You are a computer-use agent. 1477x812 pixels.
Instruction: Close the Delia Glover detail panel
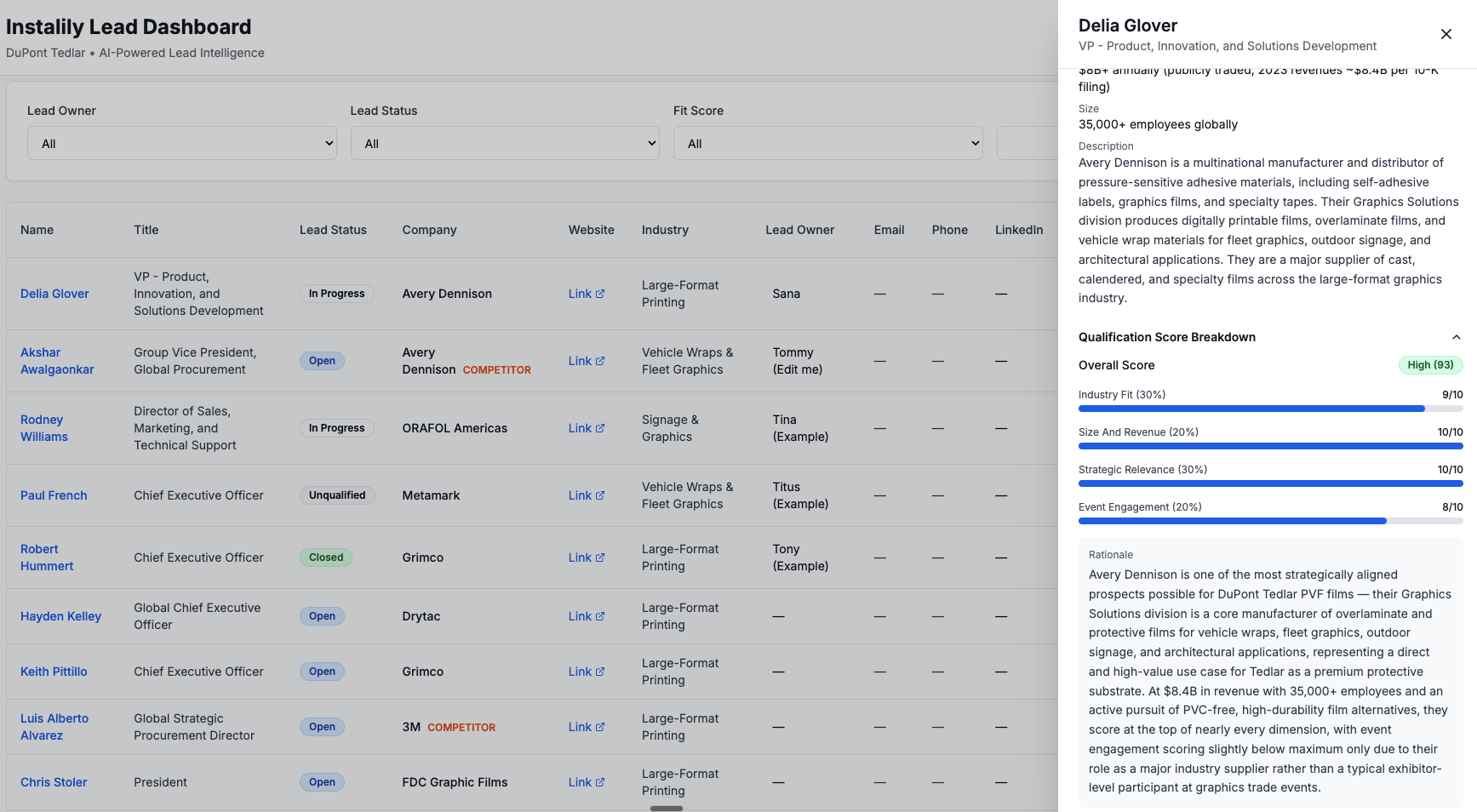(x=1446, y=34)
